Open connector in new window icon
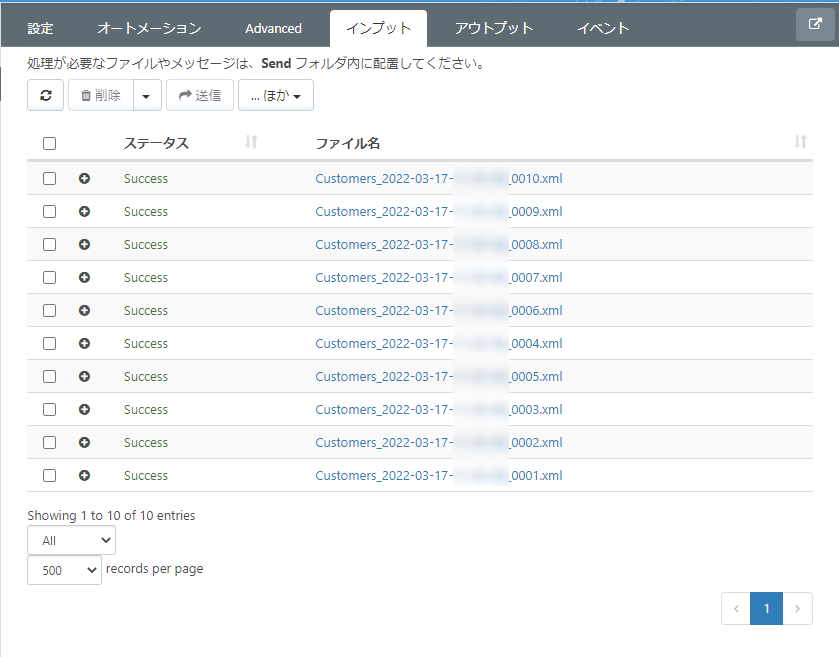 click(815, 25)
